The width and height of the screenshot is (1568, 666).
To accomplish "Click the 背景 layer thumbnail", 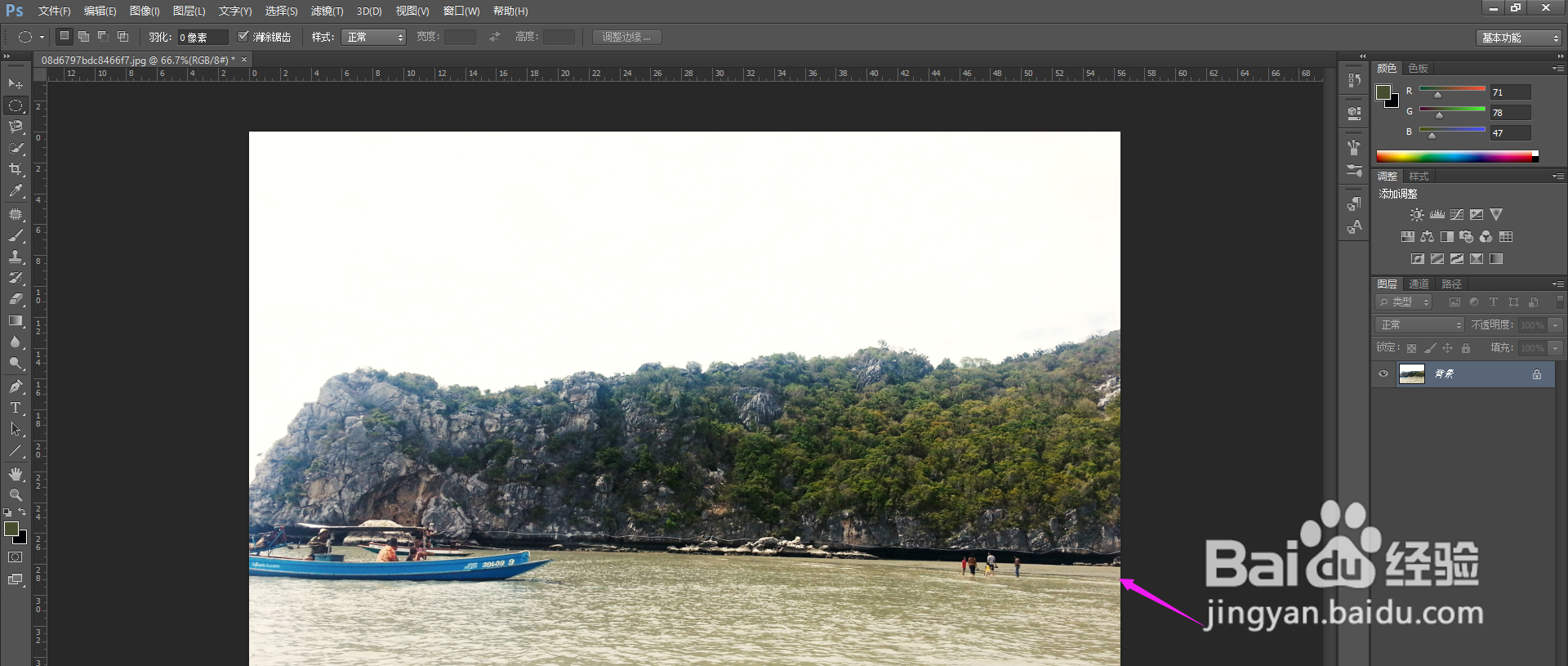I will pyautogui.click(x=1412, y=374).
